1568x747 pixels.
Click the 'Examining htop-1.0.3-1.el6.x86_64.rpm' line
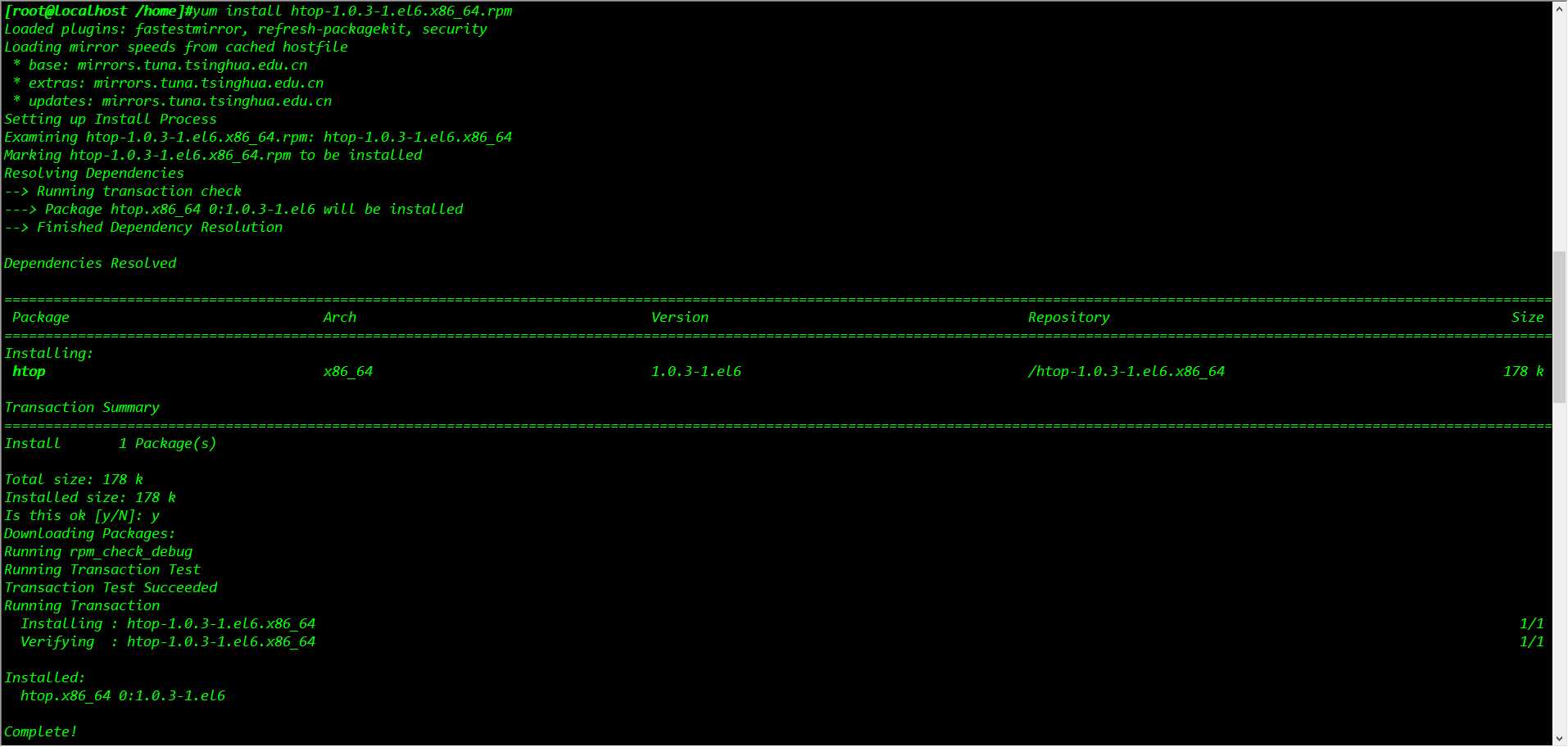(258, 137)
